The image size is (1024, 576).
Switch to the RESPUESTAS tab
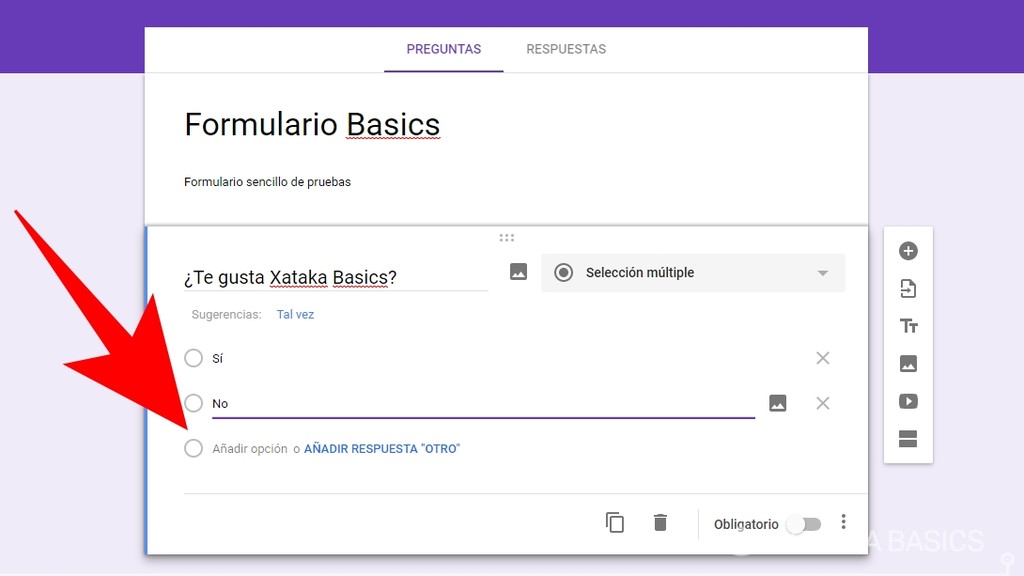[566, 48]
